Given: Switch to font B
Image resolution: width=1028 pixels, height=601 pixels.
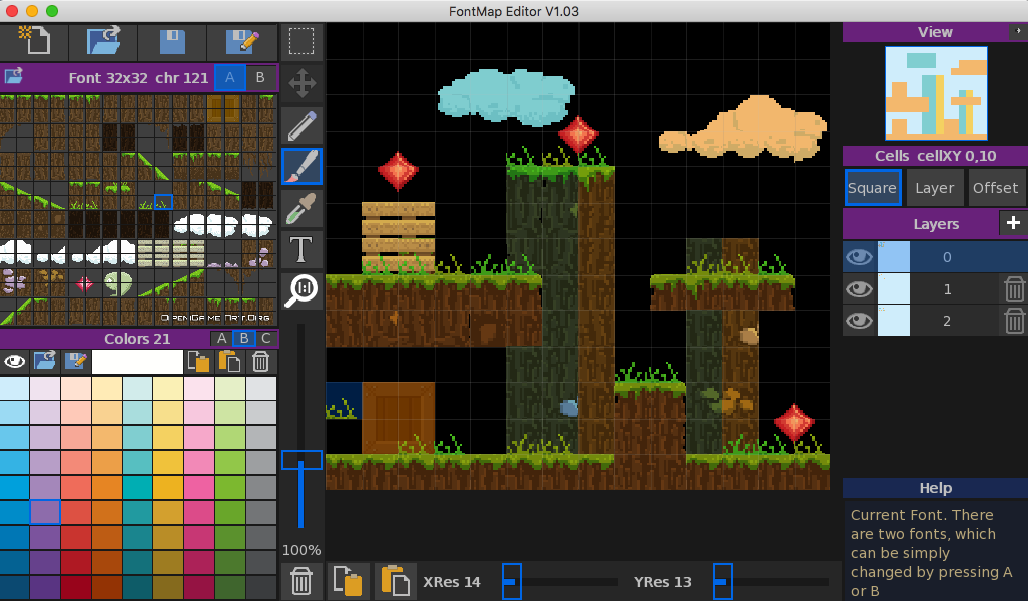Looking at the screenshot, I should pos(260,77).
